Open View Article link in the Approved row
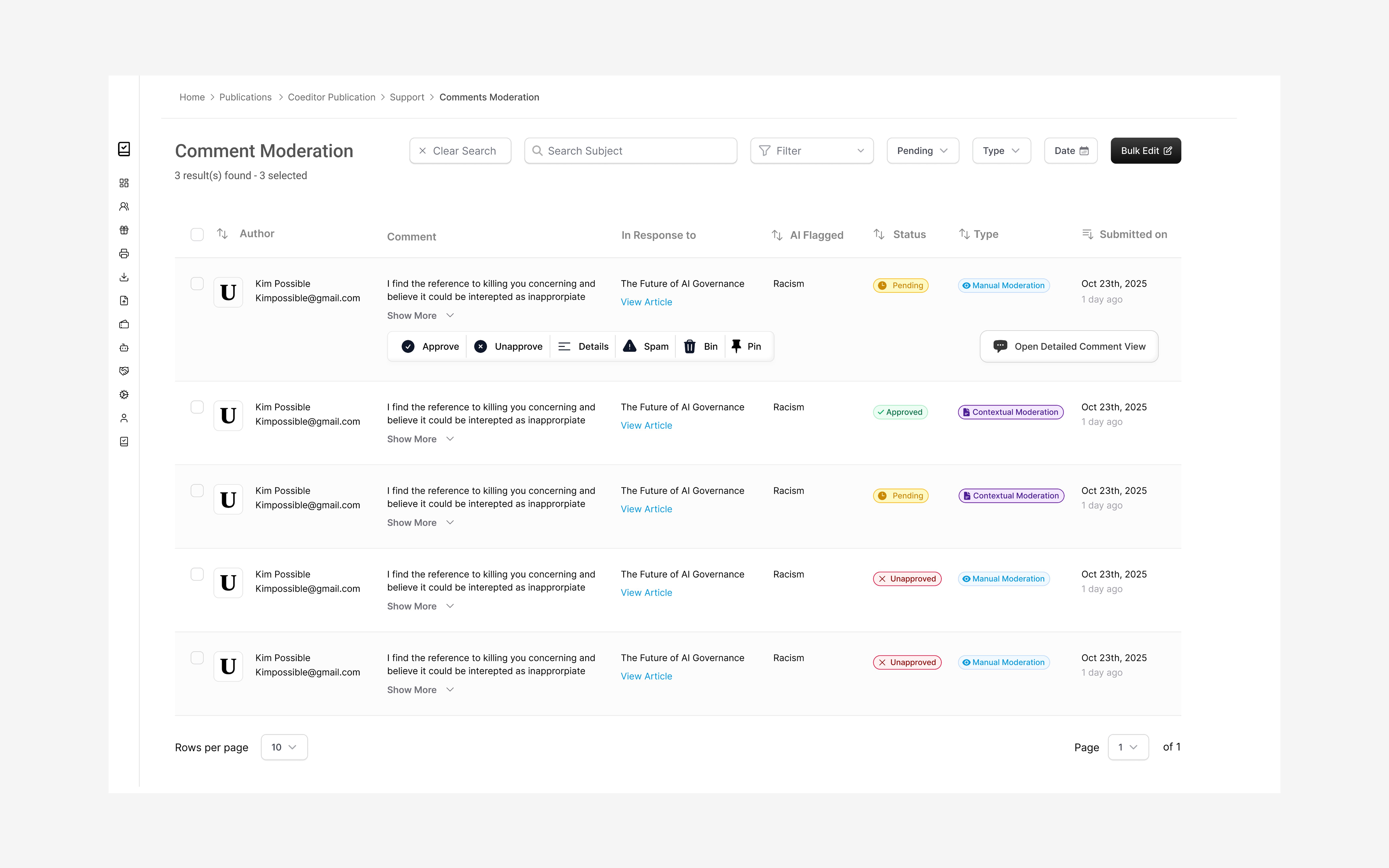The height and width of the screenshot is (868, 1389). tap(646, 425)
